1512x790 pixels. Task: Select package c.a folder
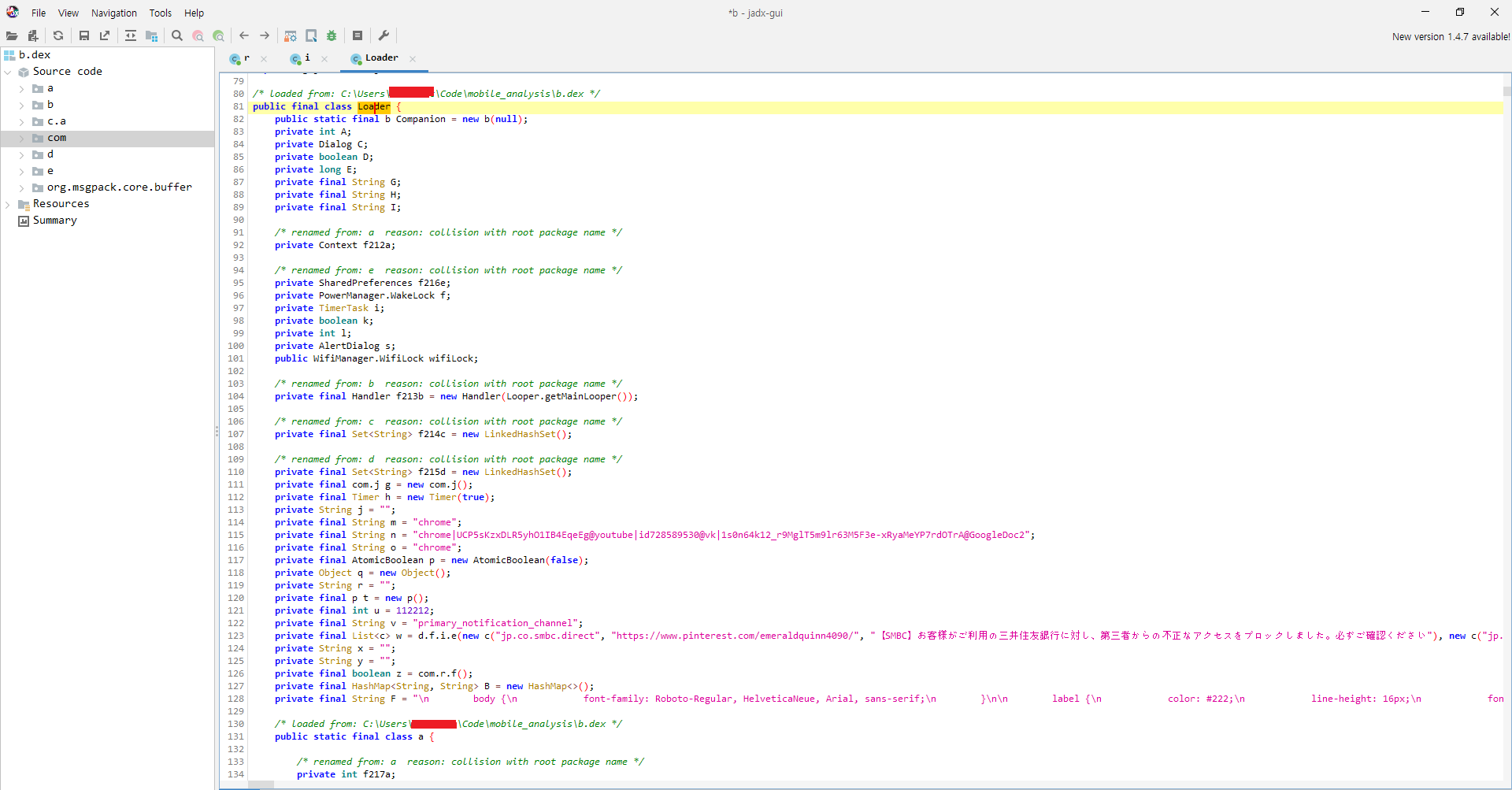57,121
